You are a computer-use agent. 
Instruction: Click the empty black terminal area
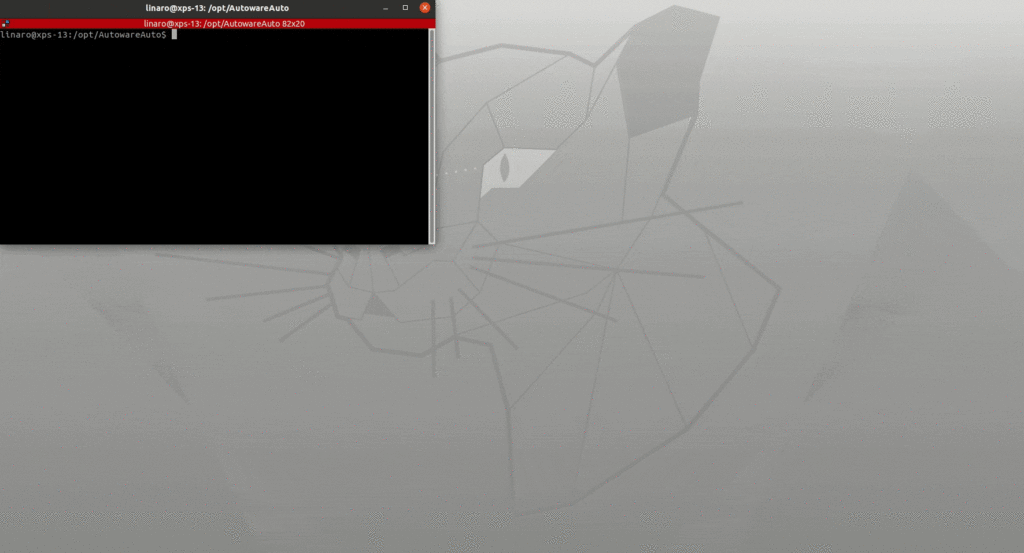pyautogui.click(x=215, y=140)
